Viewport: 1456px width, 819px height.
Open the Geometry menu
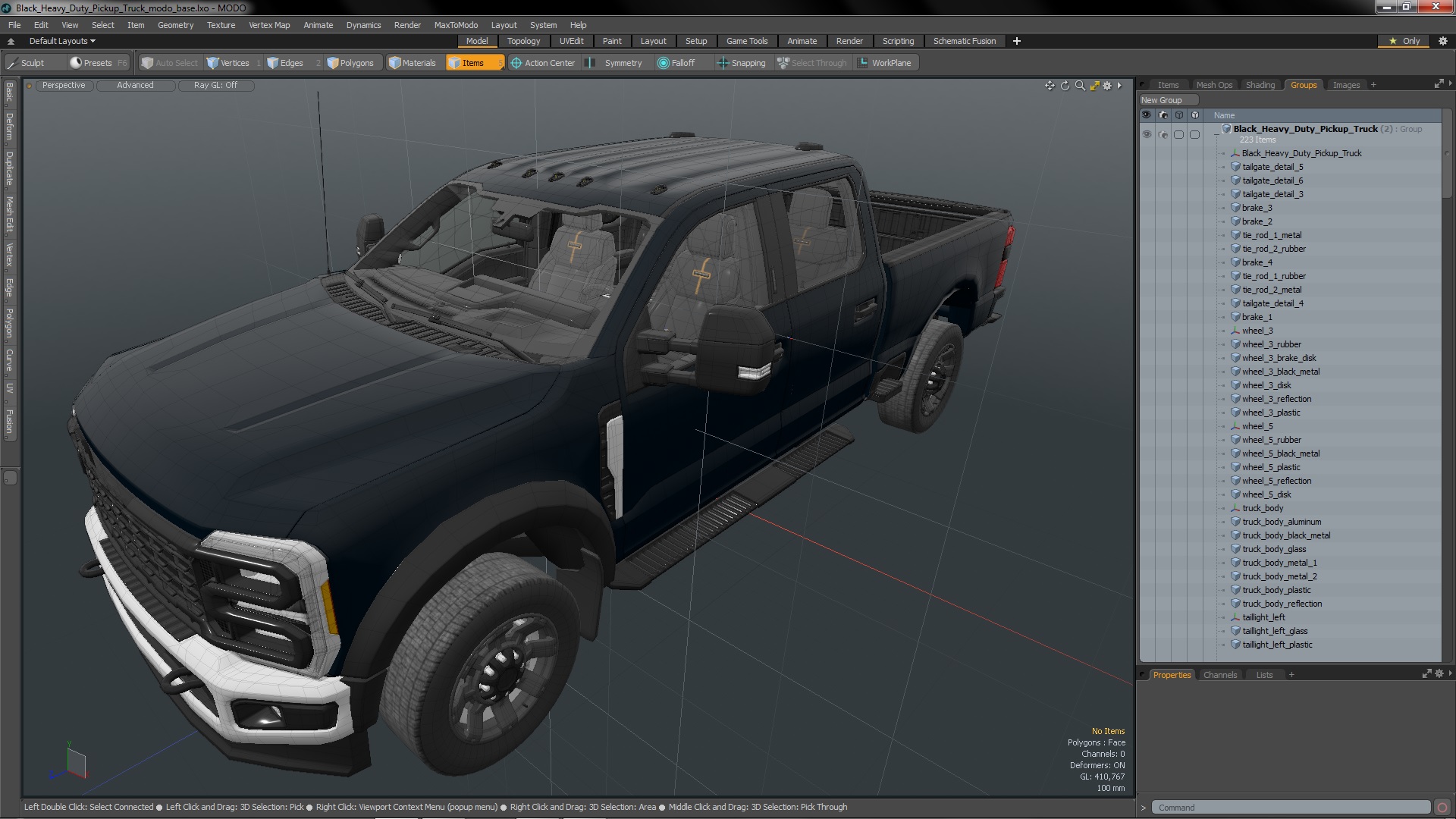point(175,25)
